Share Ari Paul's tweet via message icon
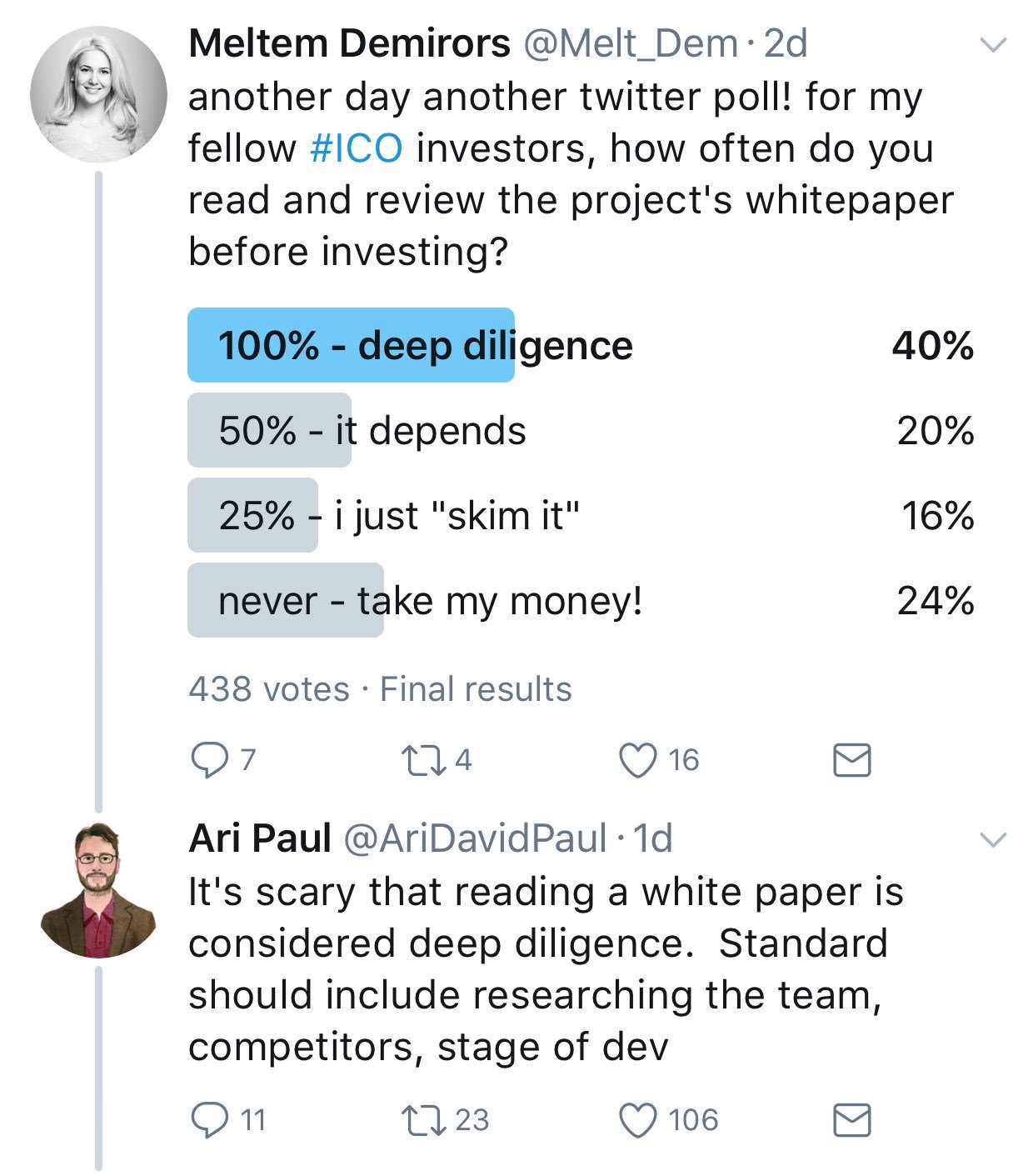Image resolution: width=1028 pixels, height=1176 pixels. click(x=851, y=1120)
